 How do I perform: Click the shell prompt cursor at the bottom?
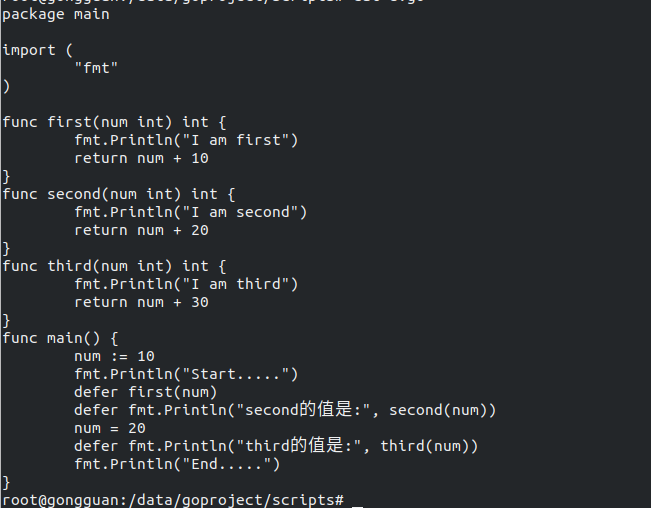[x=357, y=499]
